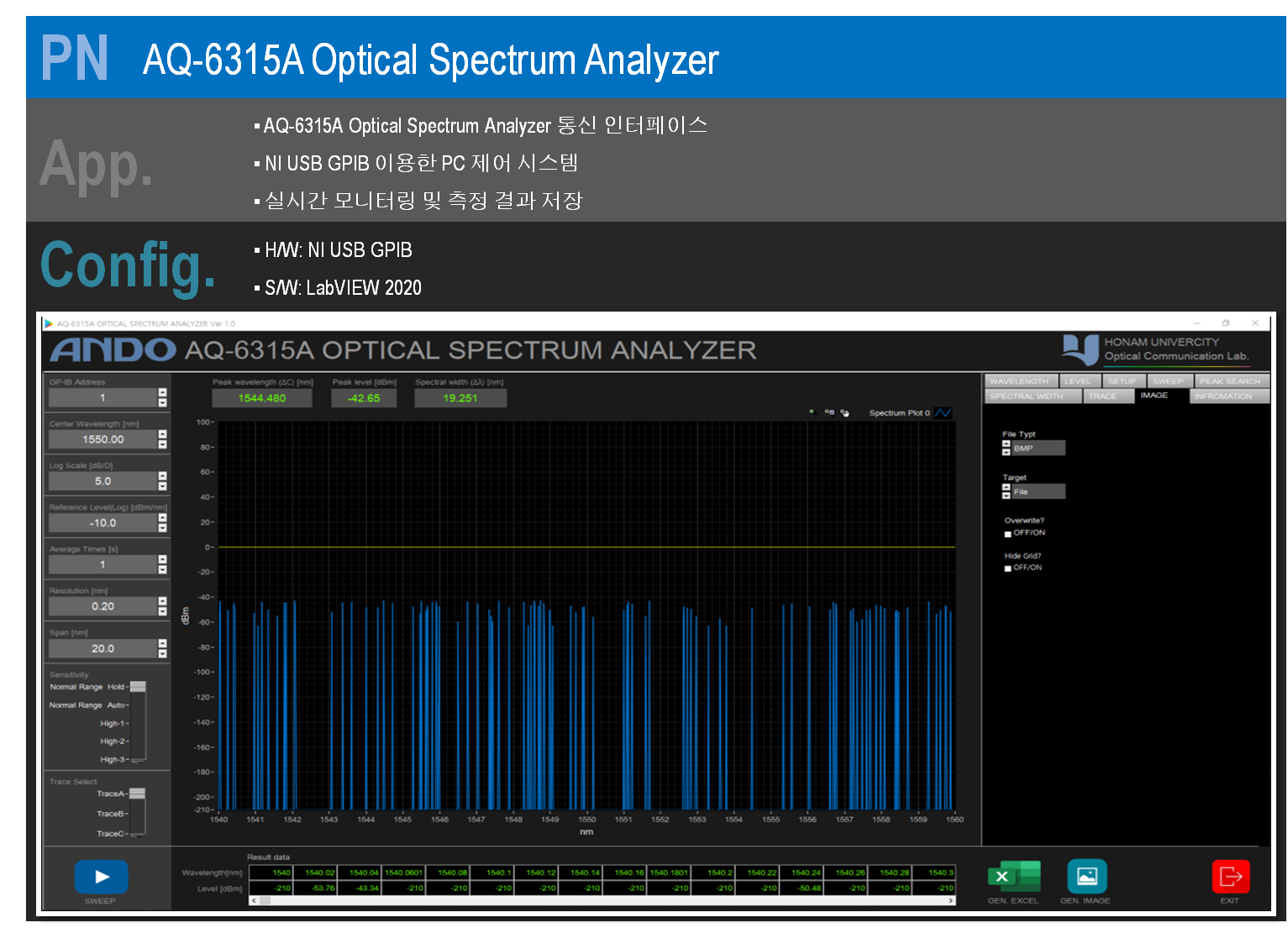Increase Center Wavelength with up arrow
Screen dimensions: 1288x928
pos(163,434)
